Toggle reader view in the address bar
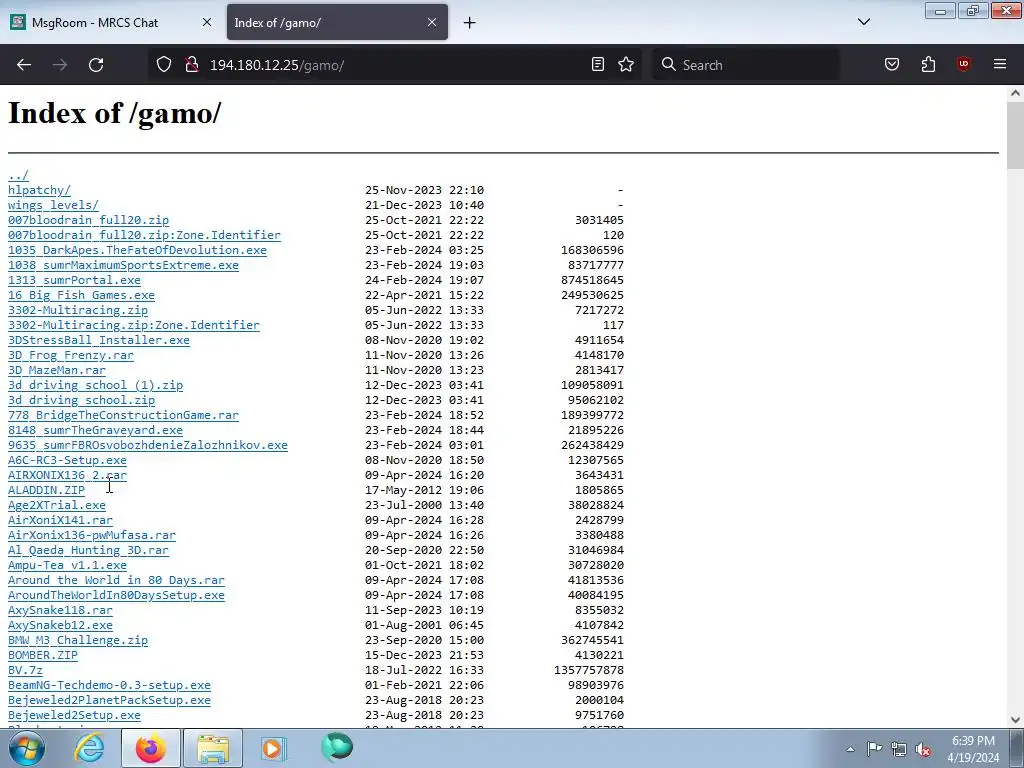The height and width of the screenshot is (768, 1024). tap(598, 65)
